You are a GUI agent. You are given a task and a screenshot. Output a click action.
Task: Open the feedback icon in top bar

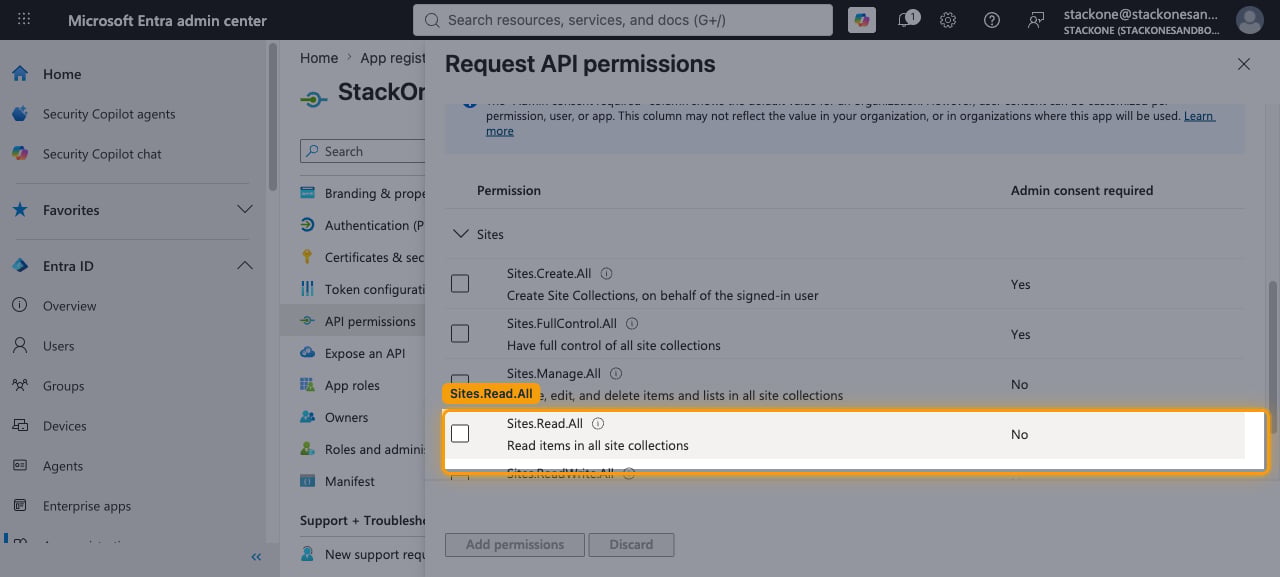pos(1036,20)
